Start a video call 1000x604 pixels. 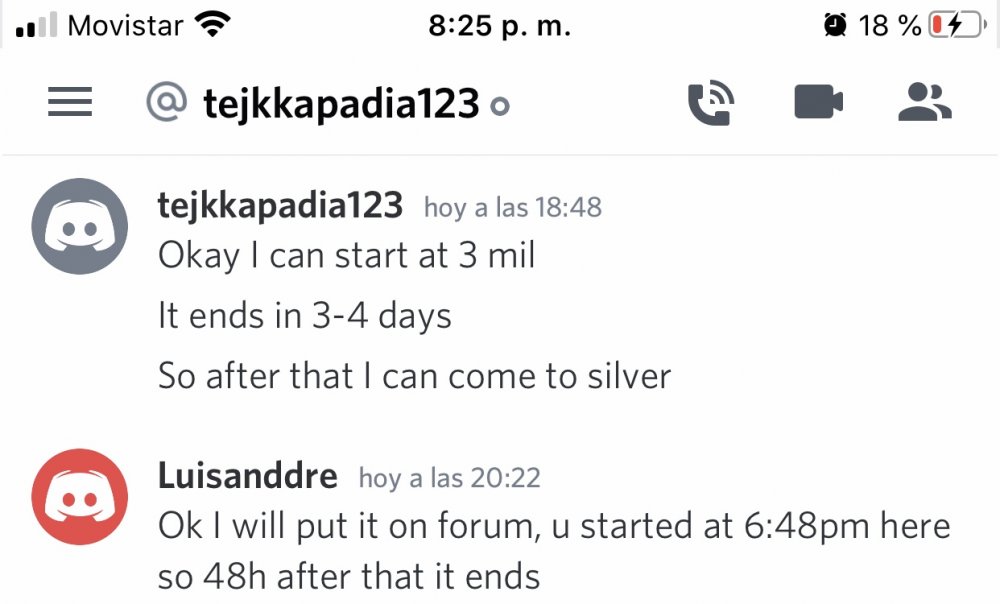pyautogui.click(x=818, y=102)
